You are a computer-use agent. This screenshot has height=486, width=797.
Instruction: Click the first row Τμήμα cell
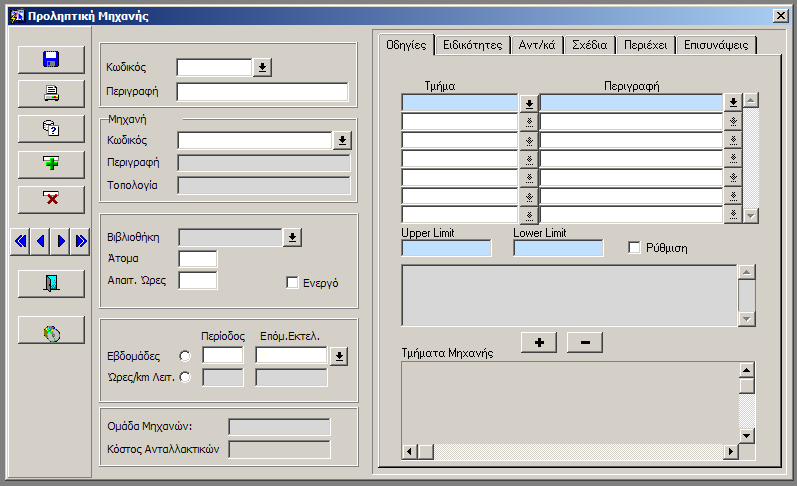pos(459,103)
